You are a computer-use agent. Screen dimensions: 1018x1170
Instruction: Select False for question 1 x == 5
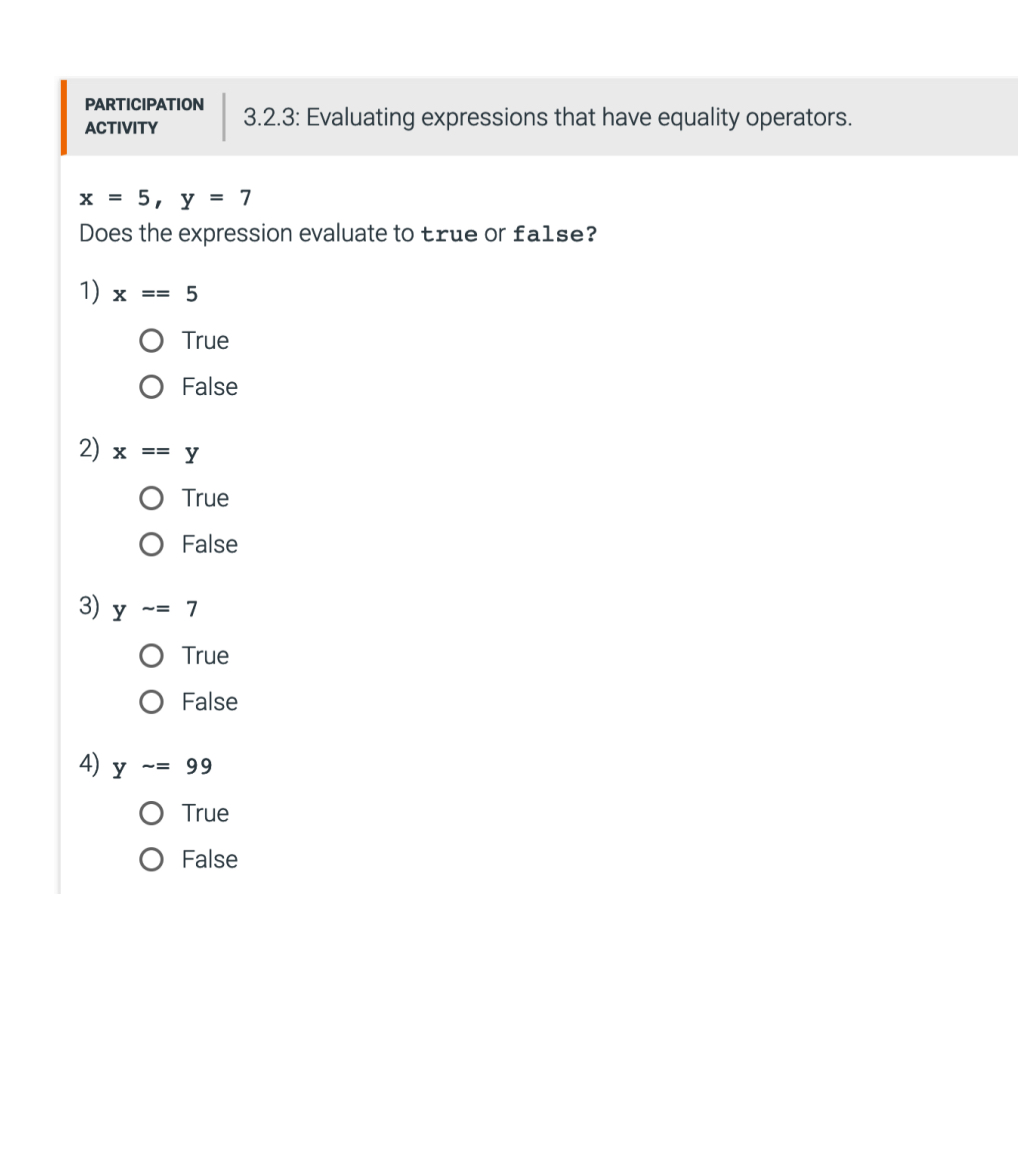click(x=151, y=387)
